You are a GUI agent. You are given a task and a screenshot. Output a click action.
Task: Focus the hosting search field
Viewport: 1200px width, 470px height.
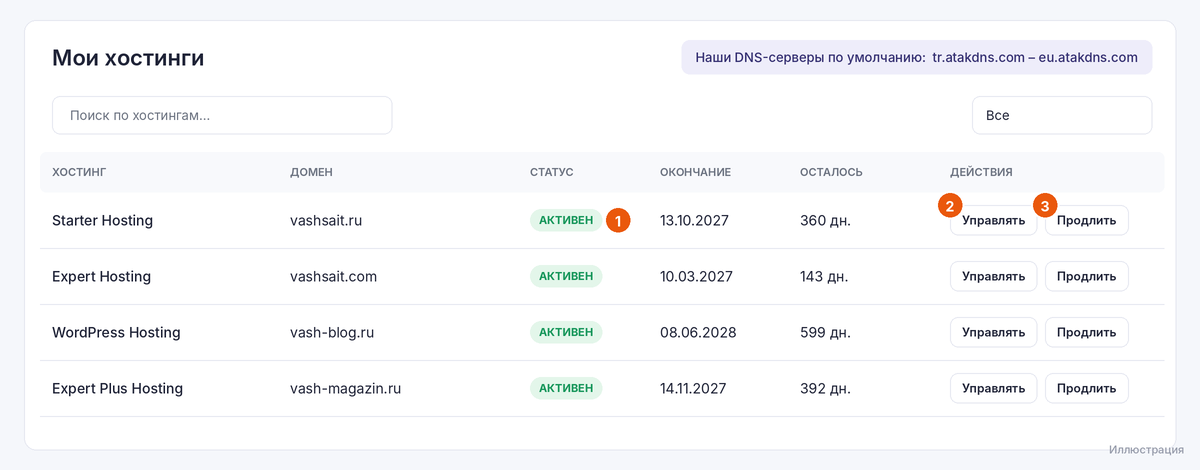tap(222, 115)
